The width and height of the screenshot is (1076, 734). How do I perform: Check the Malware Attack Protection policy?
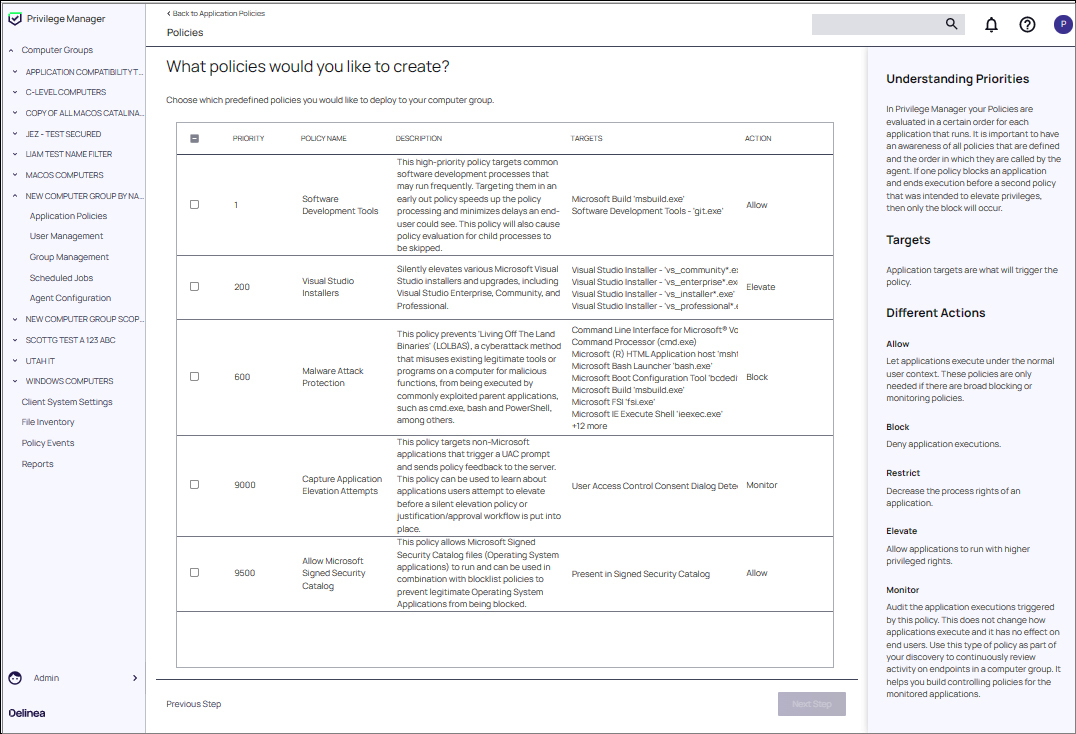pyautogui.click(x=194, y=376)
